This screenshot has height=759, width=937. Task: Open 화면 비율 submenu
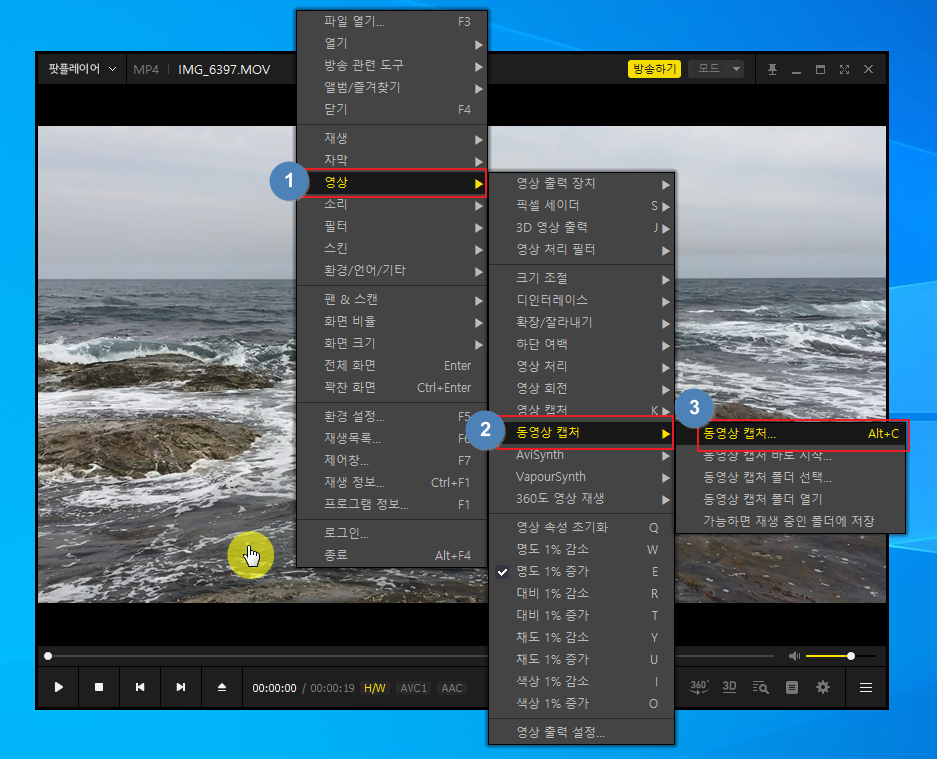[392, 322]
